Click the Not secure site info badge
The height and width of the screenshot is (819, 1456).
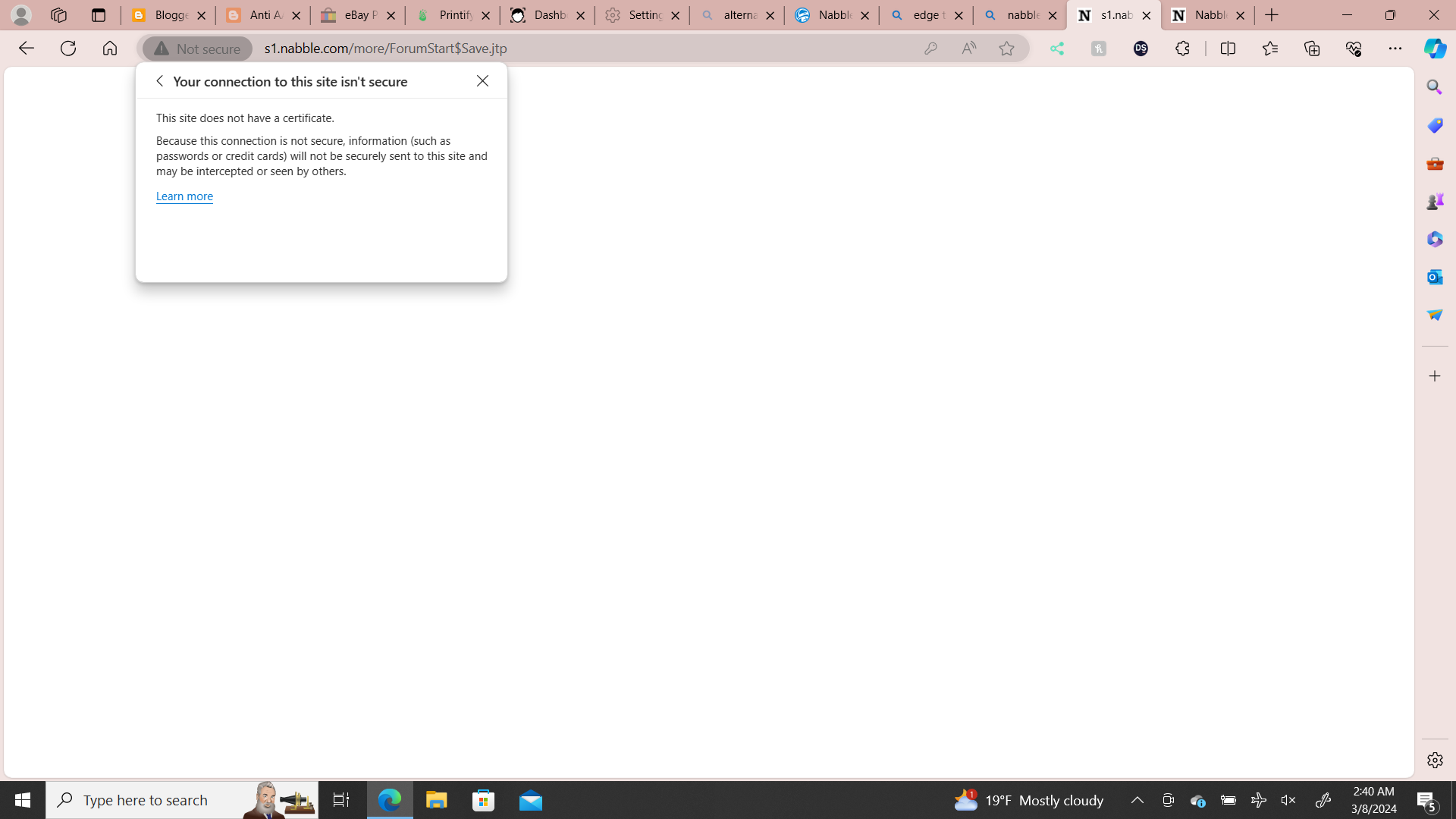point(198,49)
